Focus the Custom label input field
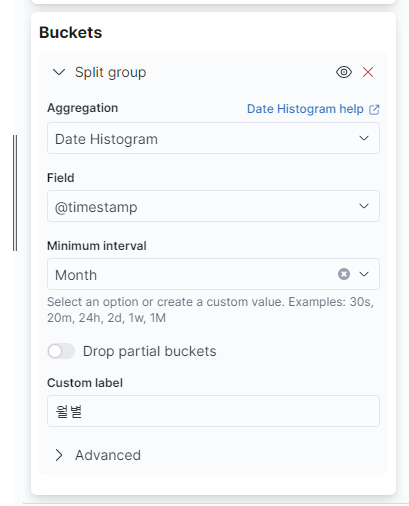 point(213,411)
